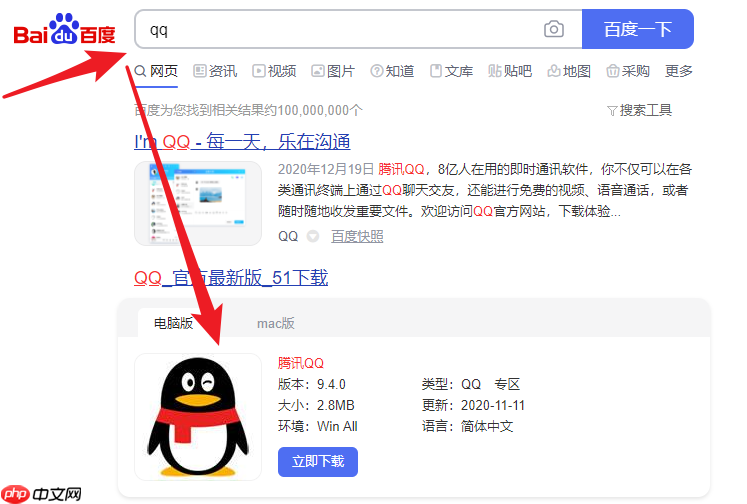The width and height of the screenshot is (747, 504).
Task: Go to the 贴吧 tab
Action: 510,71
